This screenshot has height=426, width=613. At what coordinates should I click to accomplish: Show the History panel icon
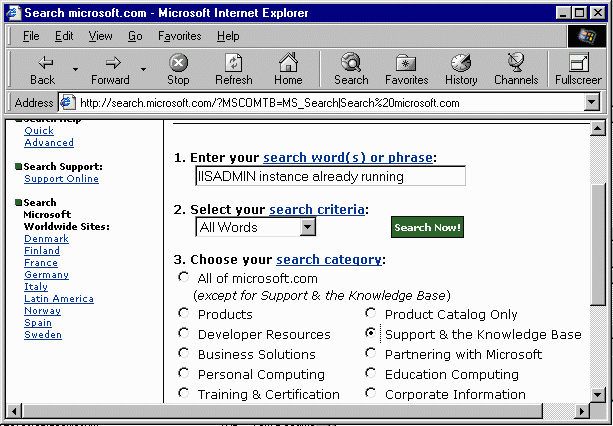pyautogui.click(x=461, y=62)
